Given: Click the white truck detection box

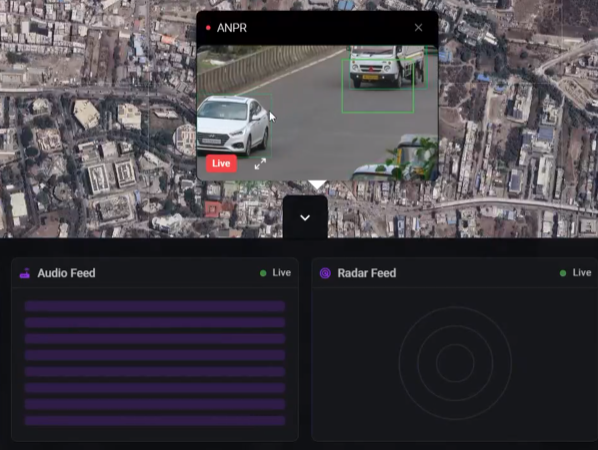Looking at the screenshot, I should (x=387, y=67).
